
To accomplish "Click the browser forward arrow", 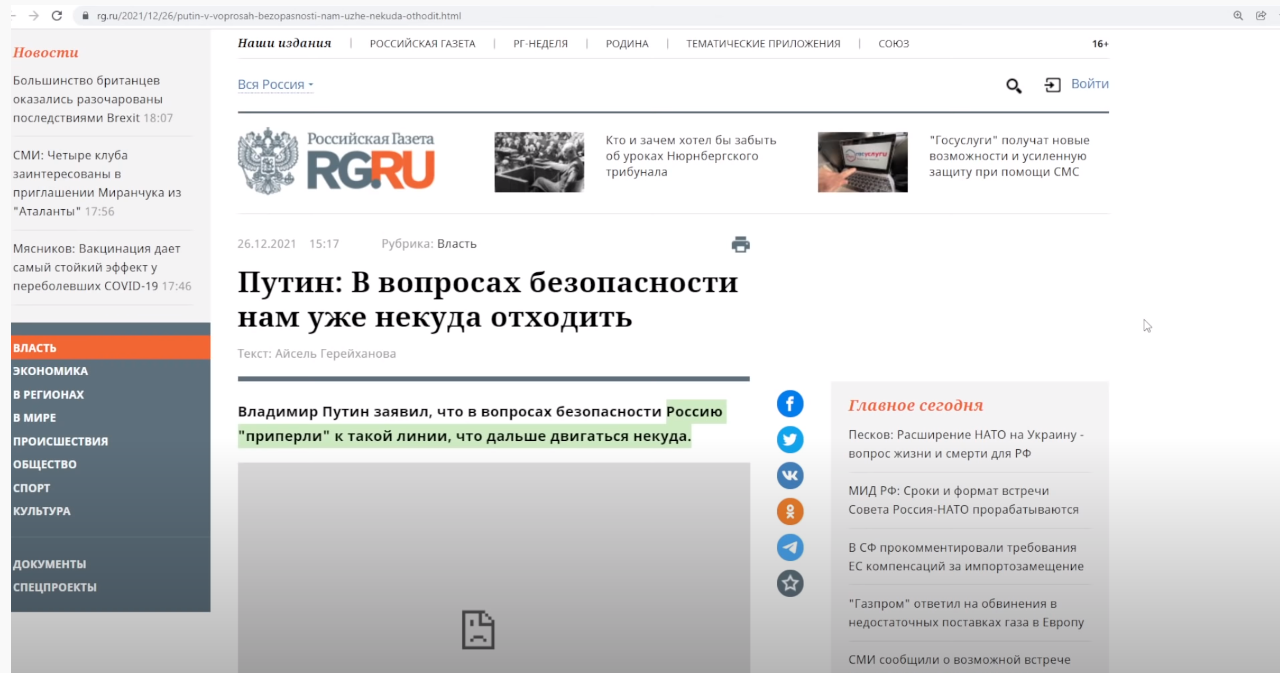I will coord(33,16).
